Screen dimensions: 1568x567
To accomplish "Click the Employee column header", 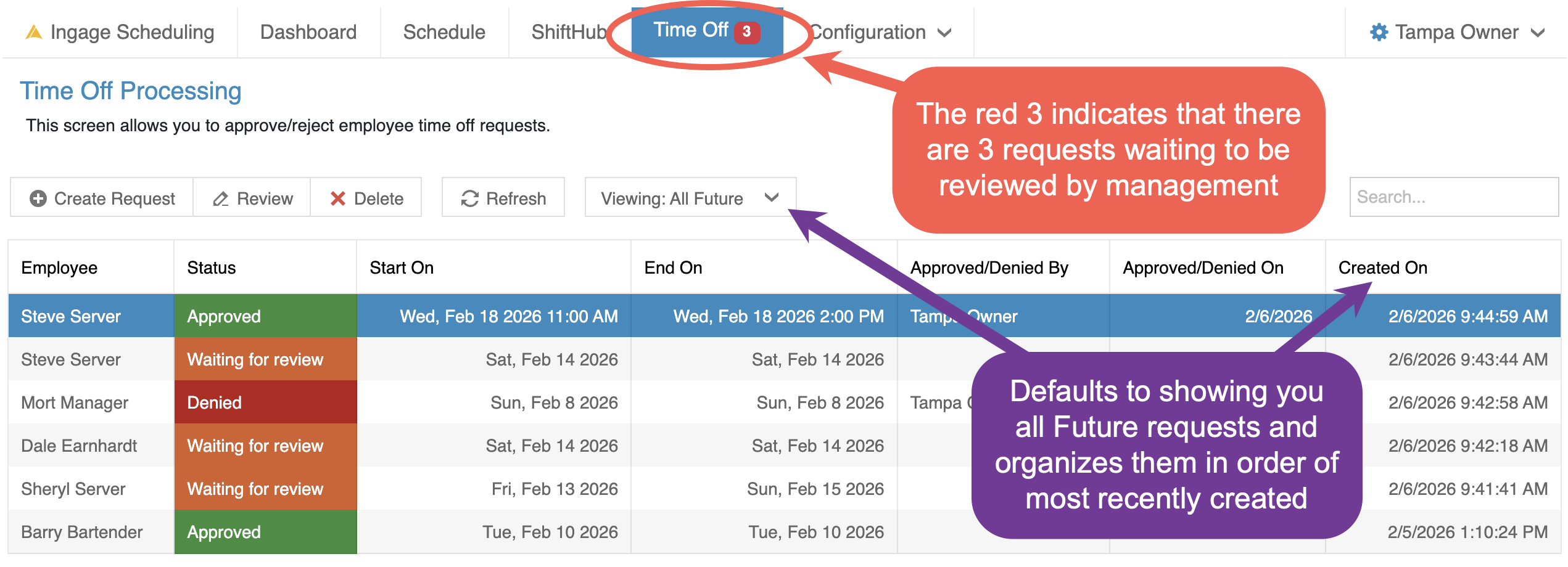I will (x=59, y=267).
